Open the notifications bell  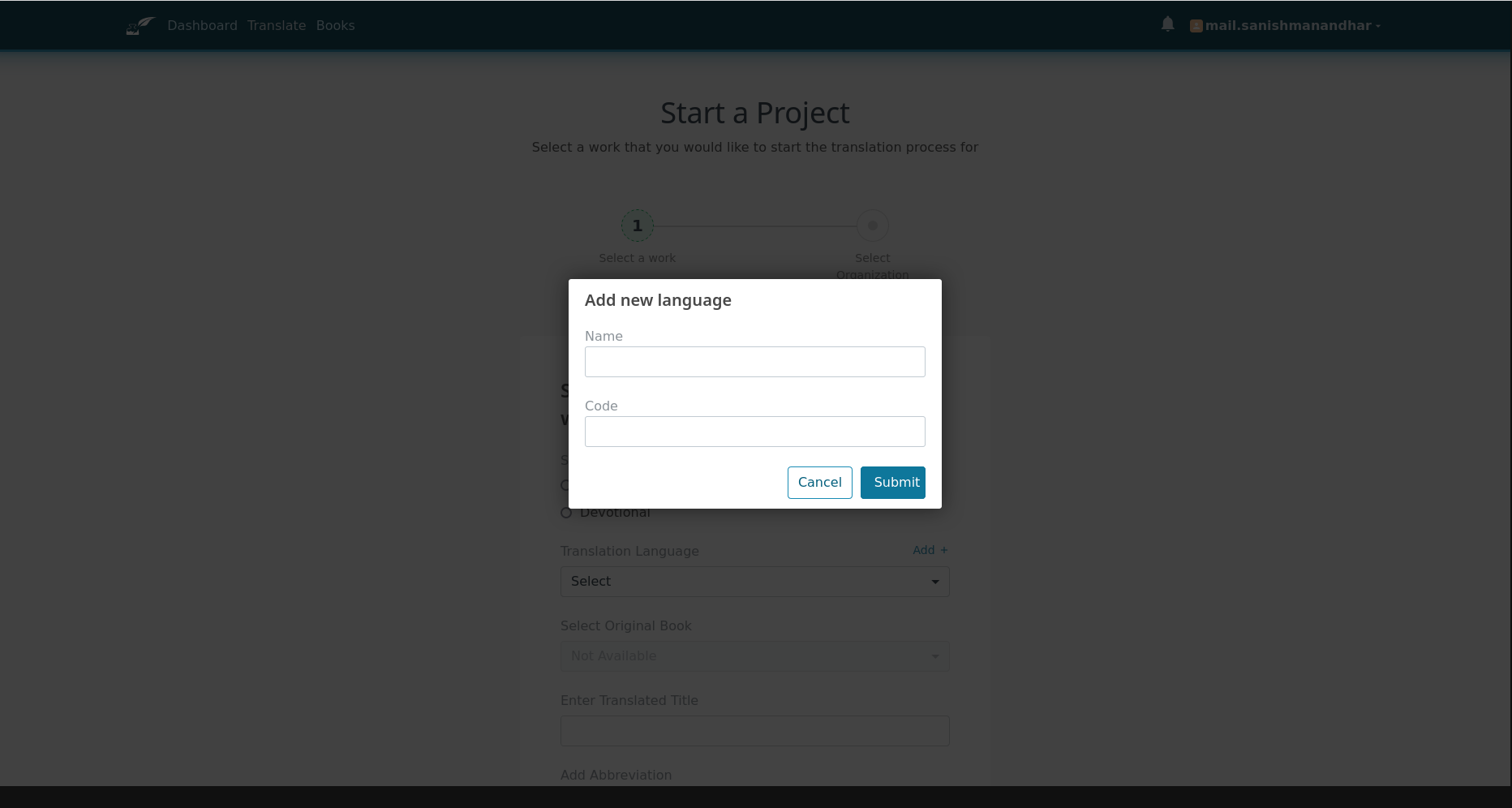[x=1167, y=24]
